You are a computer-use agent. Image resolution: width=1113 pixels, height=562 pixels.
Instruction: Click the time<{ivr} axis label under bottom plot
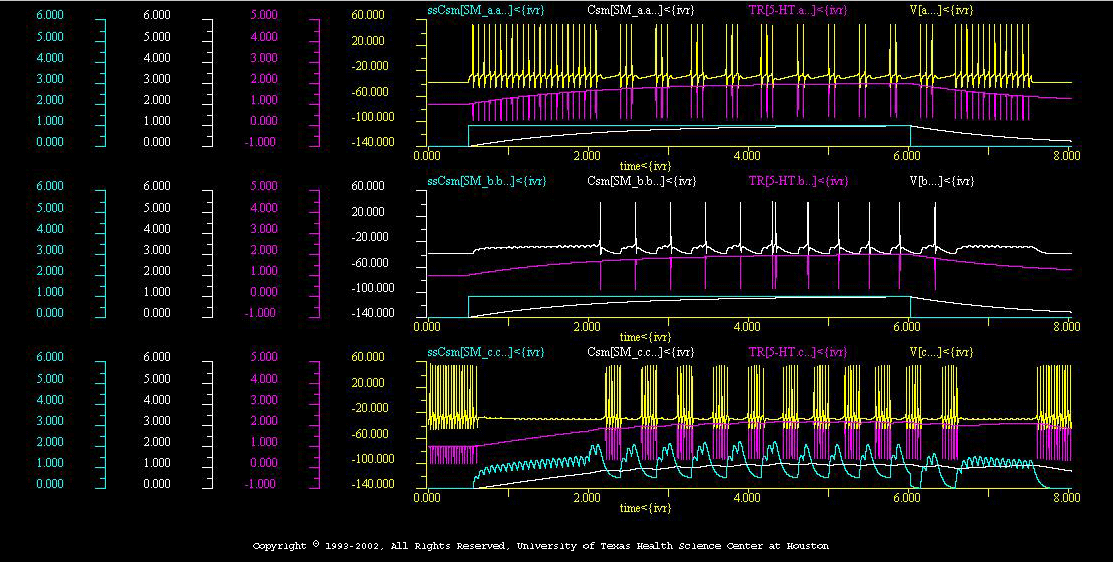644,508
